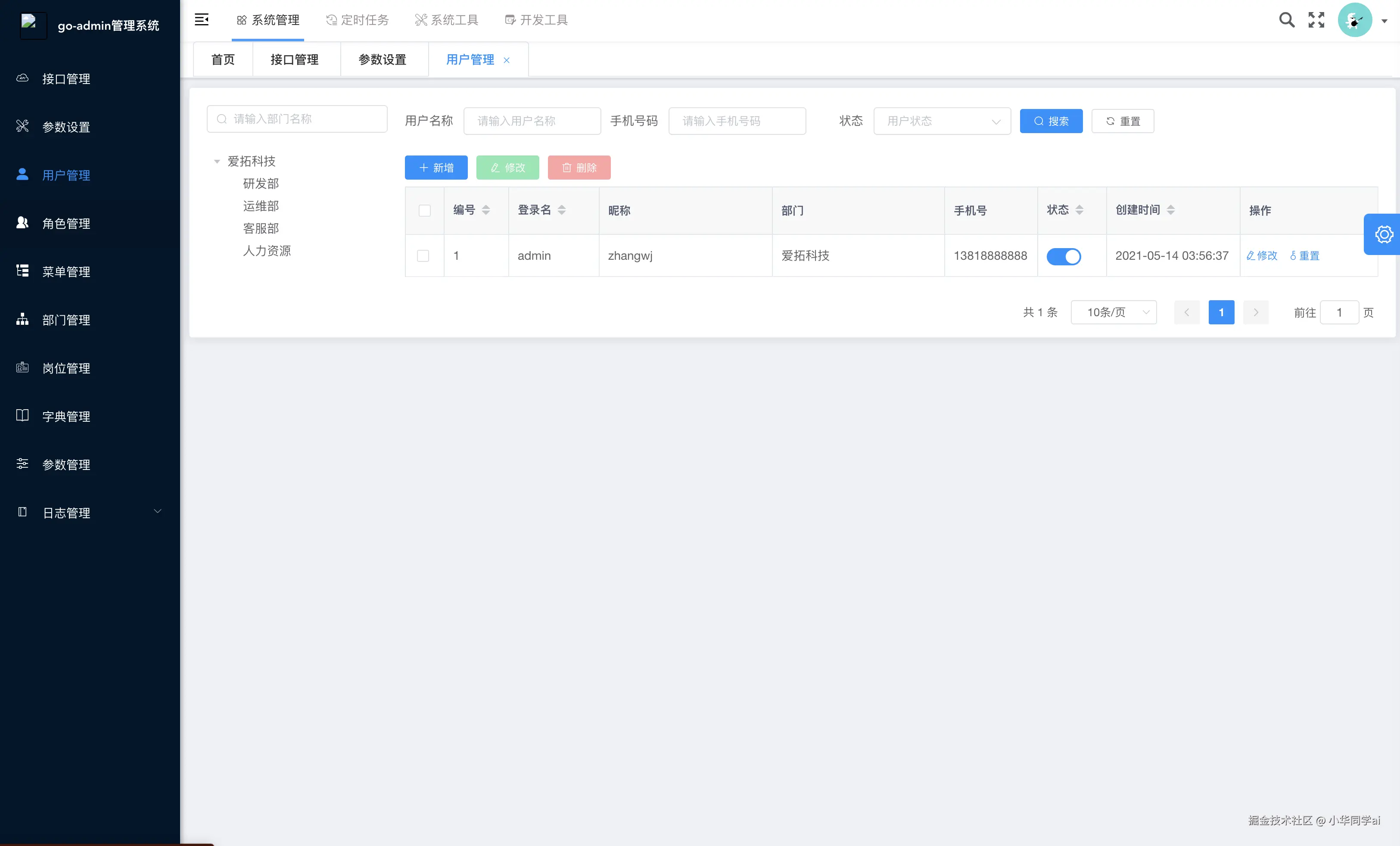
Task: Expand the 日志管理 sidebar menu
Action: click(x=90, y=513)
